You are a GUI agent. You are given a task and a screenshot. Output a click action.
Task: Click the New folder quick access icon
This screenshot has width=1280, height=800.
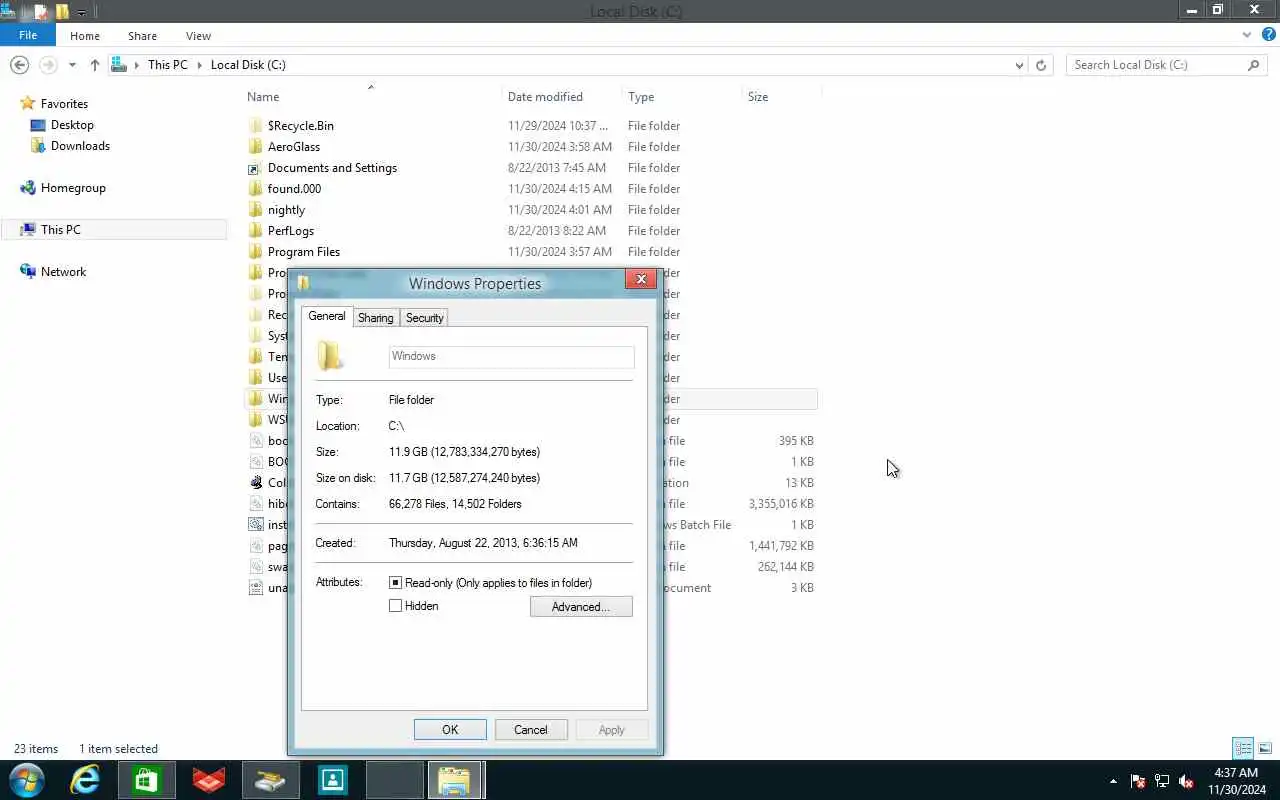pos(62,12)
